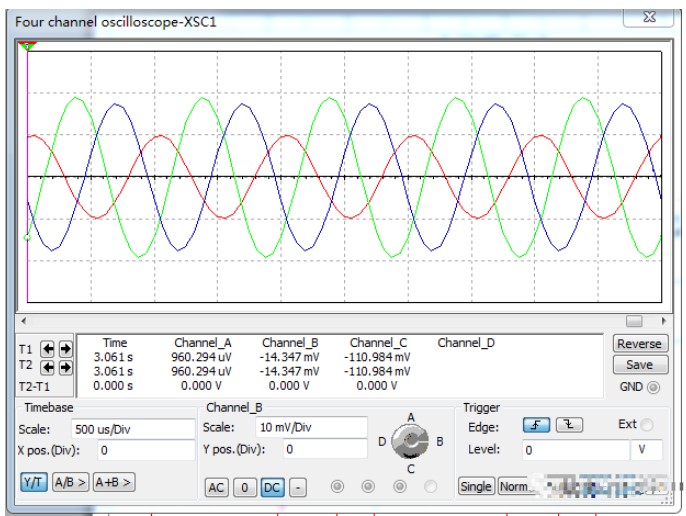This screenshot has width=686, height=516.
Task: Click the Norm trigger button
Action: [x=514, y=486]
